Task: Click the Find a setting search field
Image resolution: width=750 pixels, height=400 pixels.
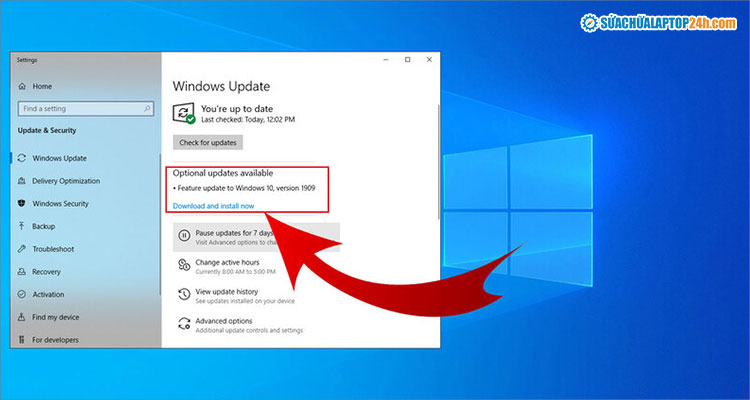Action: [x=86, y=109]
